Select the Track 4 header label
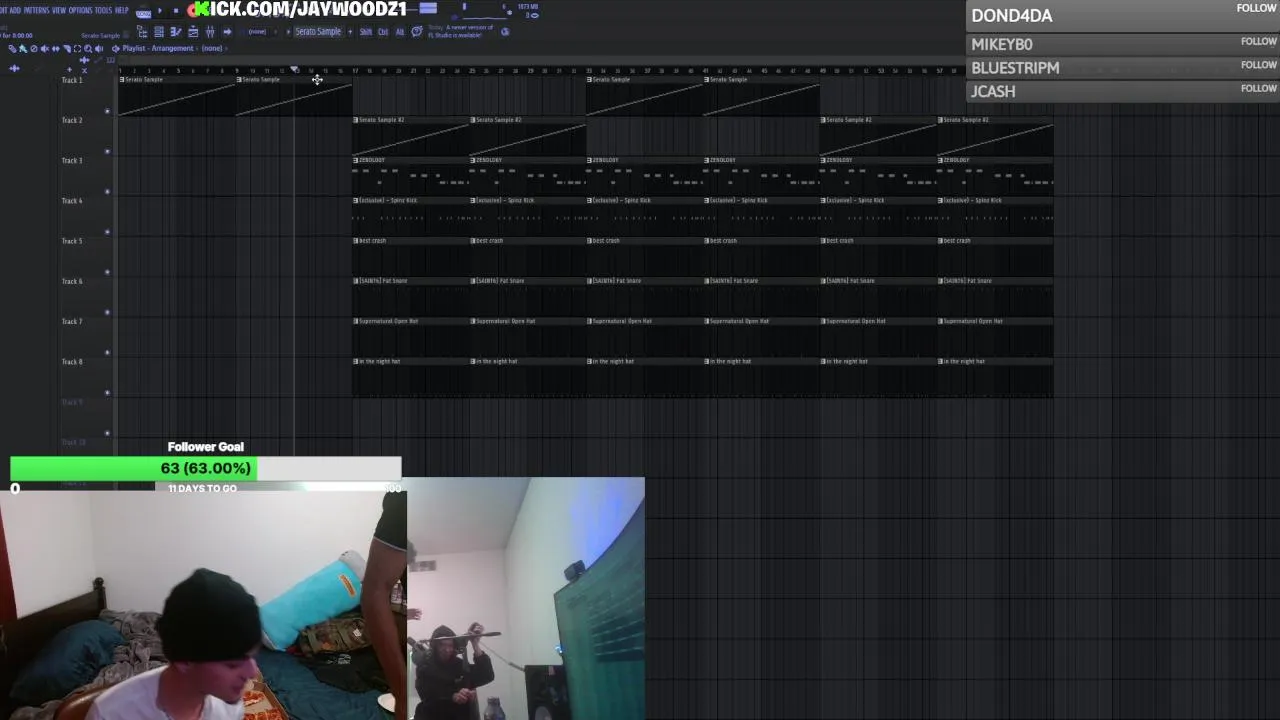This screenshot has height=720, width=1280. pos(72,201)
